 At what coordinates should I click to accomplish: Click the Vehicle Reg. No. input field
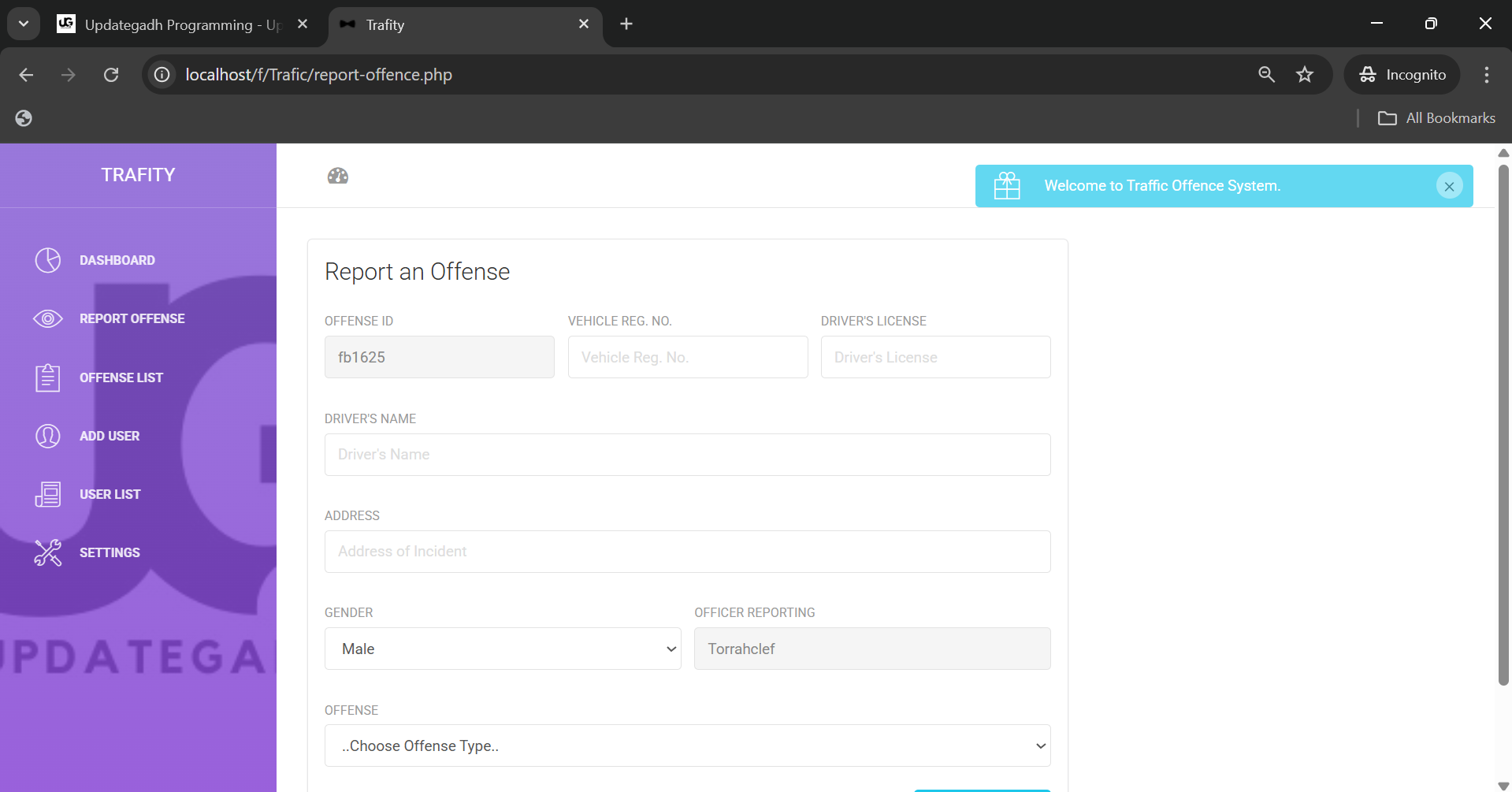coord(687,357)
